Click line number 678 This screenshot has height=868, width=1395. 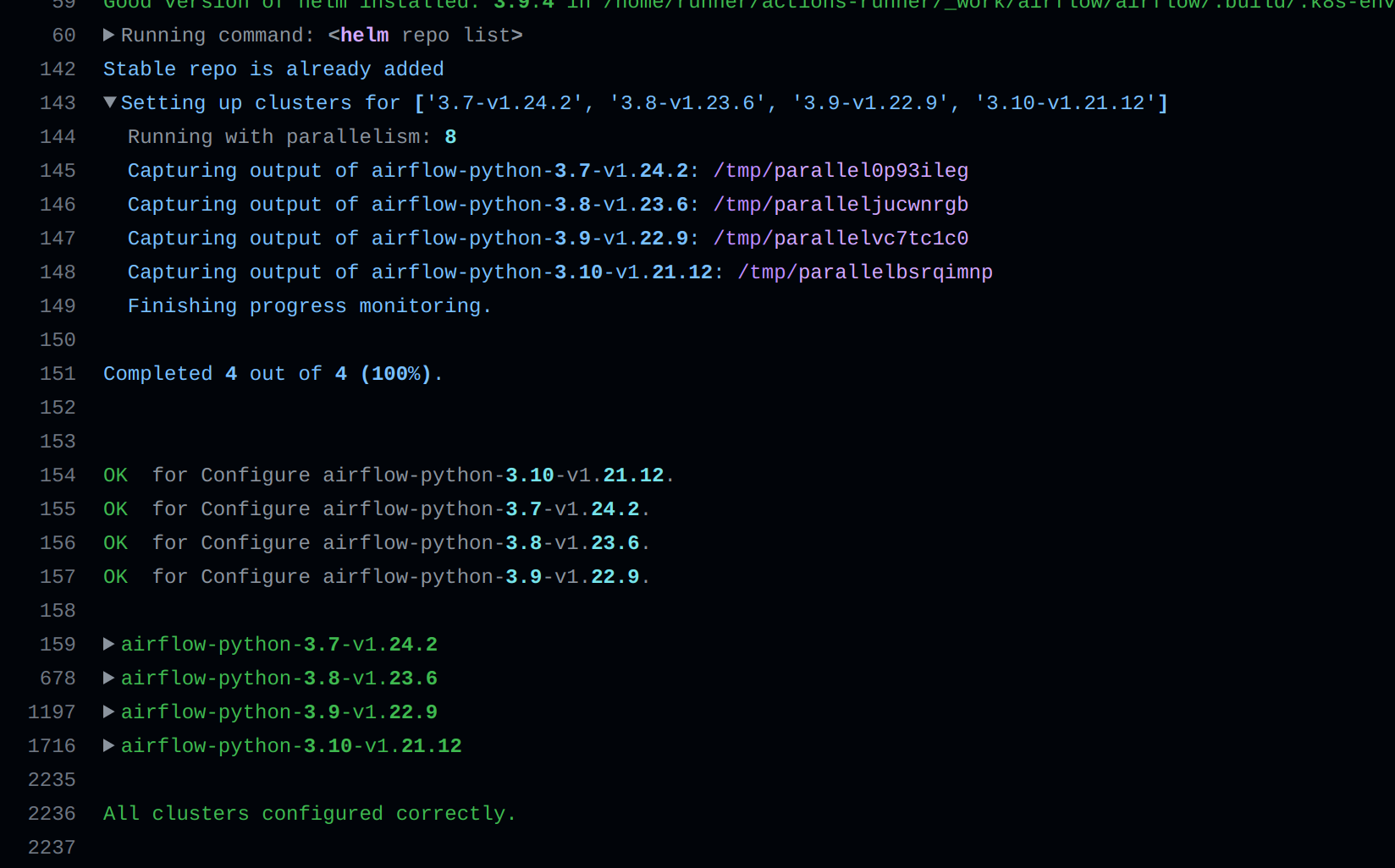pyautogui.click(x=58, y=678)
